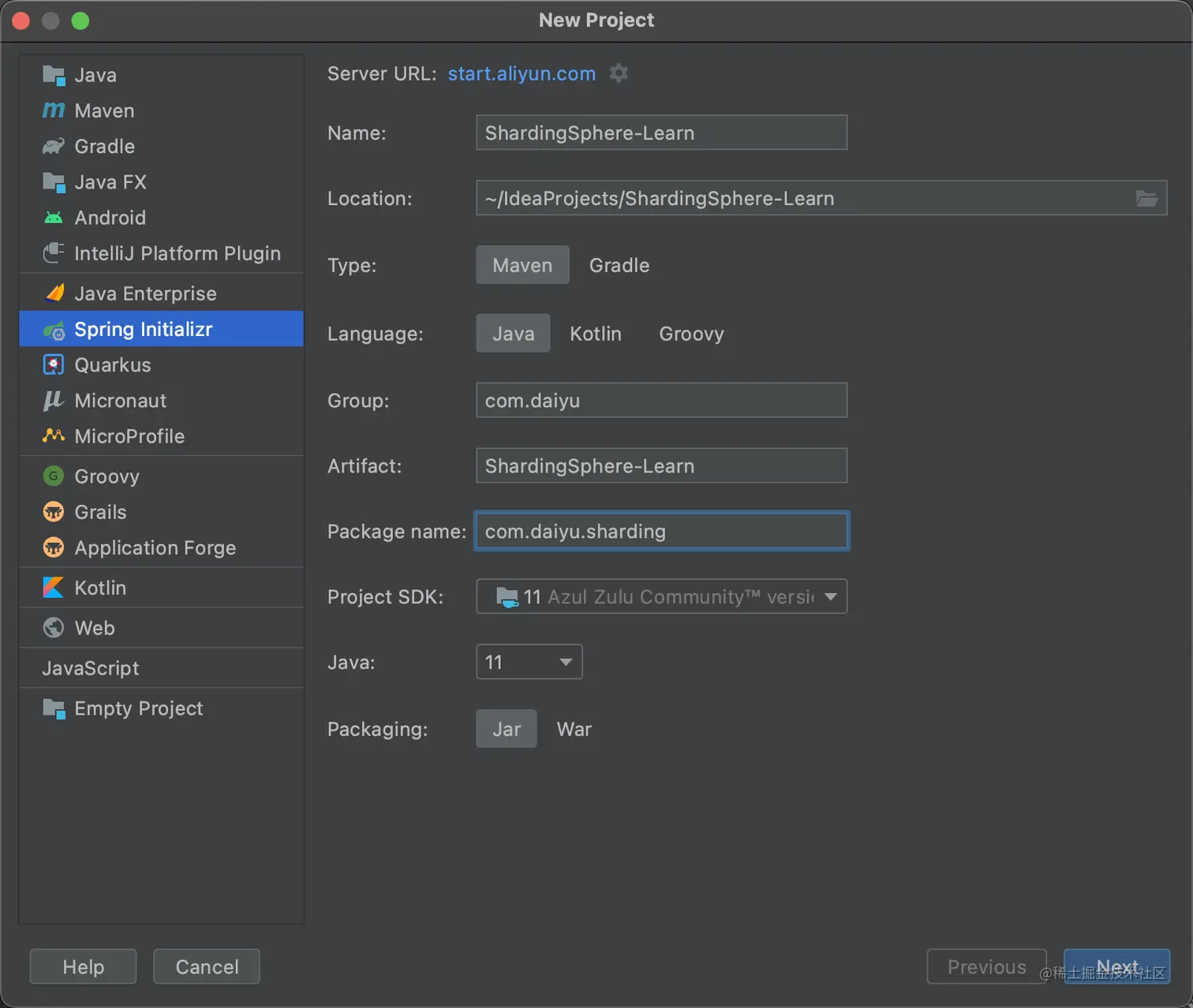Open the Java version dropdown
Screen dimensions: 1193x1008
[529, 662]
